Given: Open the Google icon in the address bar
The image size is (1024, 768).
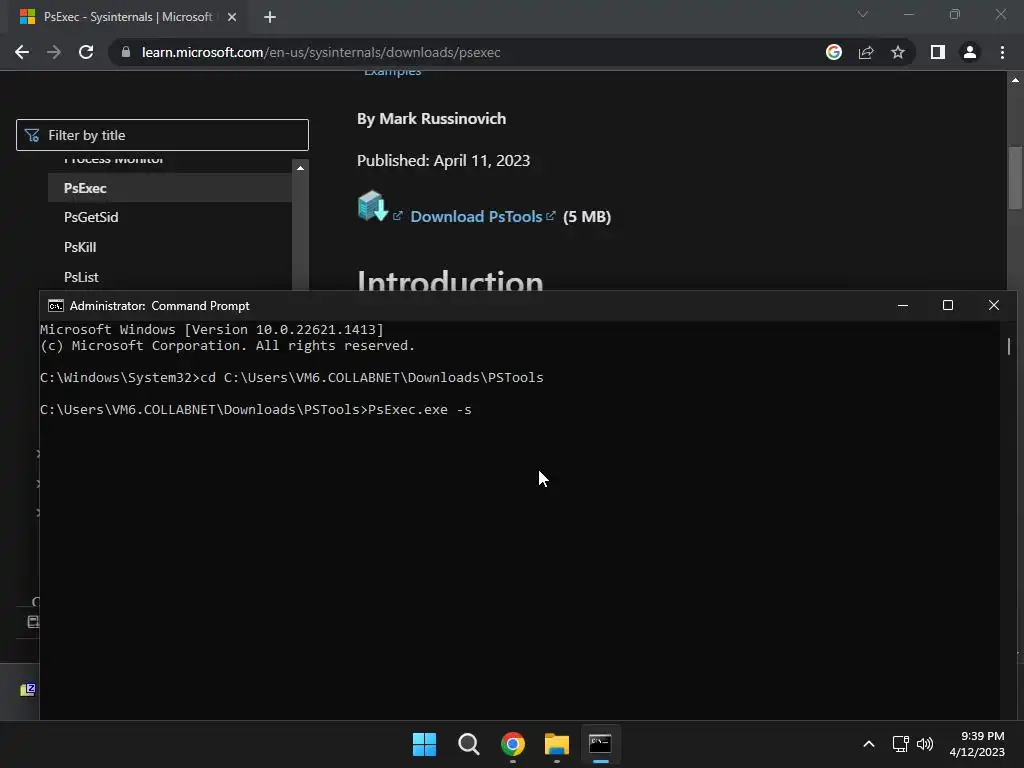Looking at the screenshot, I should pos(833,52).
